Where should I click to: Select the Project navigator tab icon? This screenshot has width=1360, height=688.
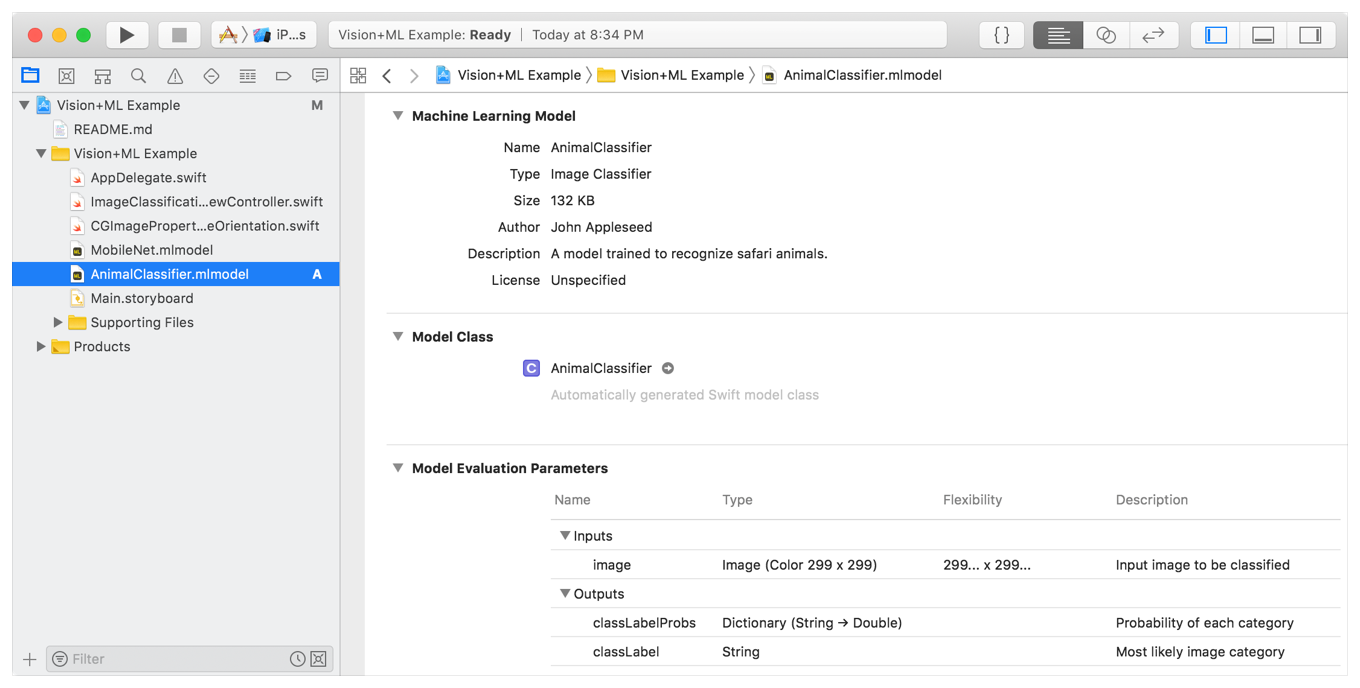pos(30,75)
